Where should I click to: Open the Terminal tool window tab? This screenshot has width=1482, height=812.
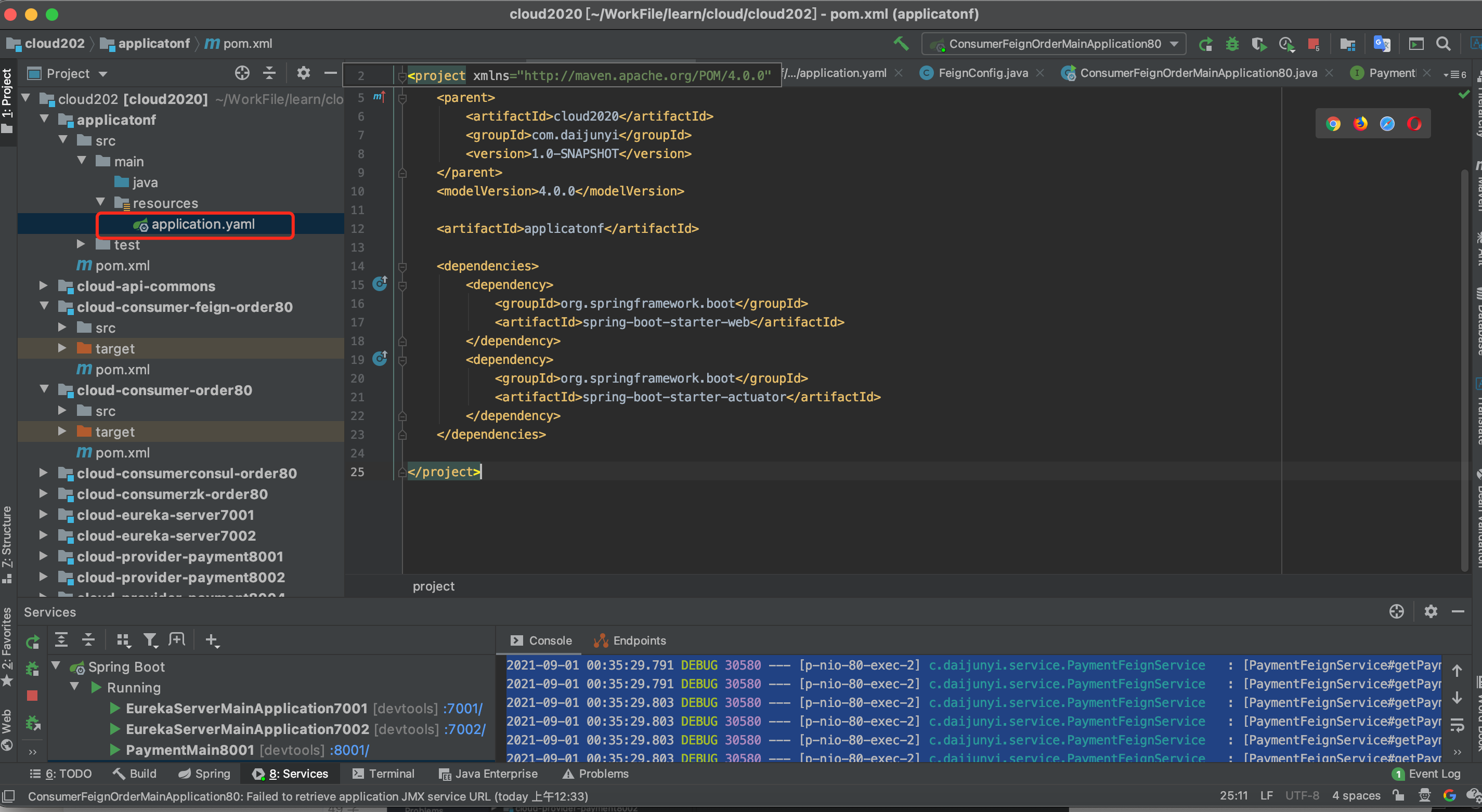383,774
